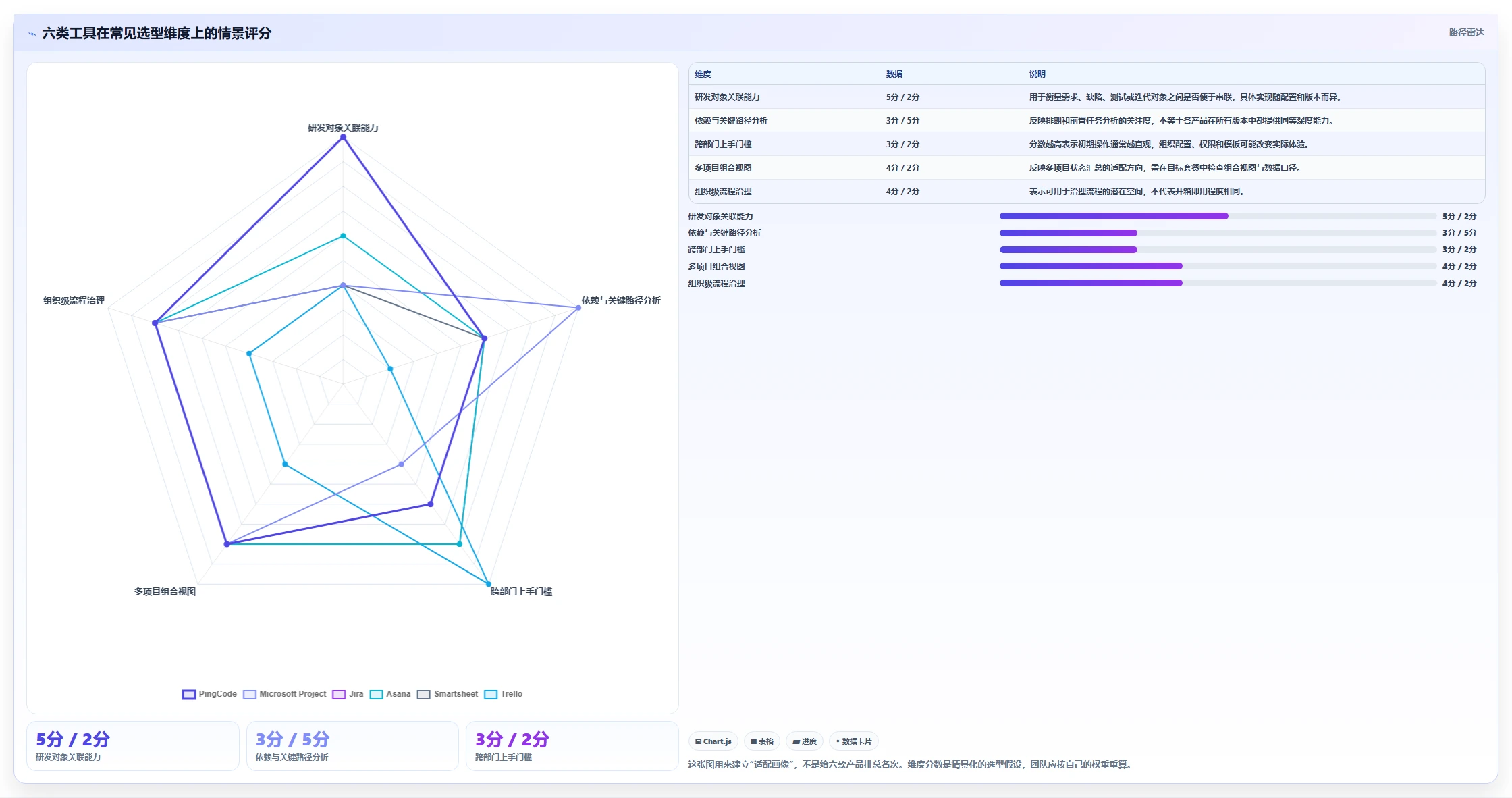Click the small icon before the page title

tap(32, 34)
